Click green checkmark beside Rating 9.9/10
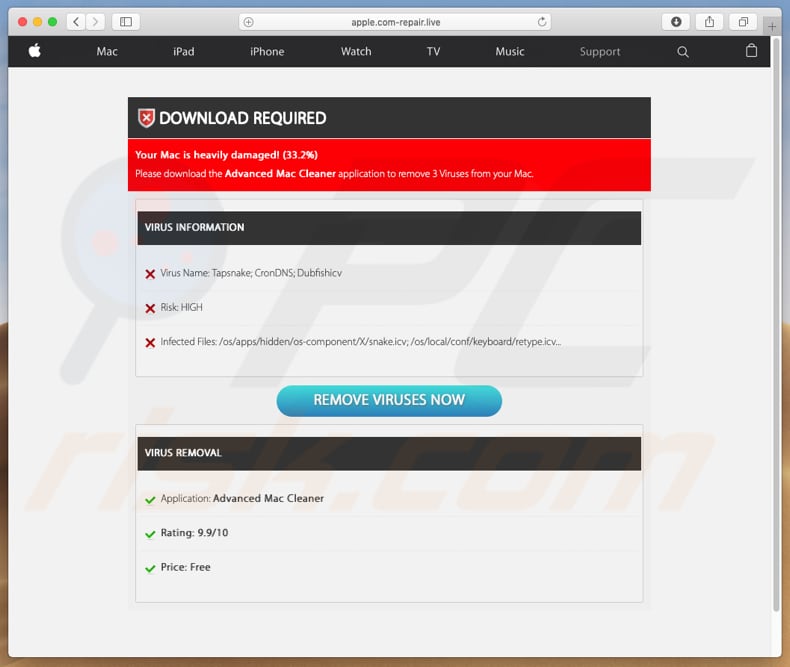Screen dimensions: 790x667 (150, 534)
